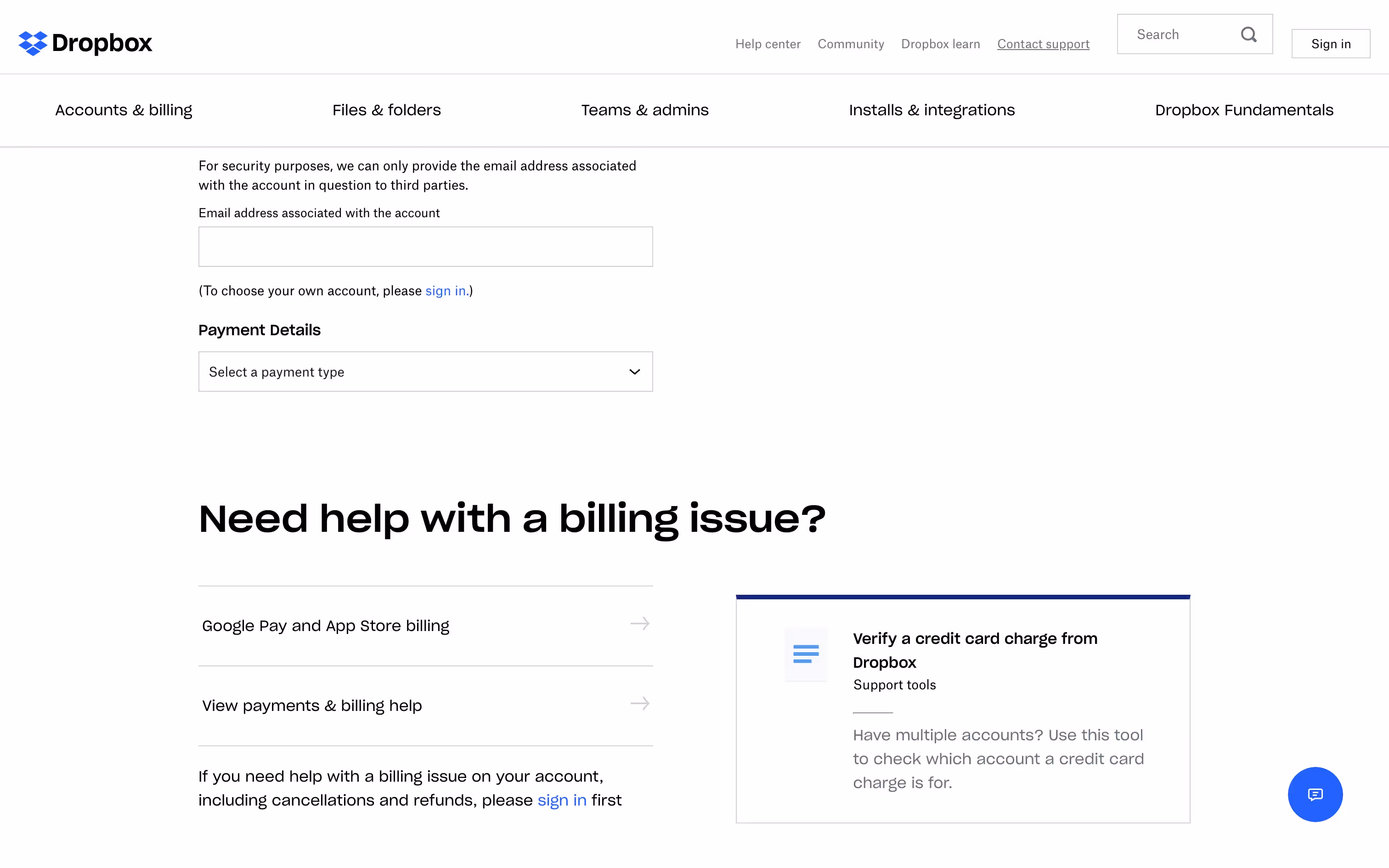Click the search magnifier icon
Viewport: 1389px width, 868px height.
point(1248,34)
